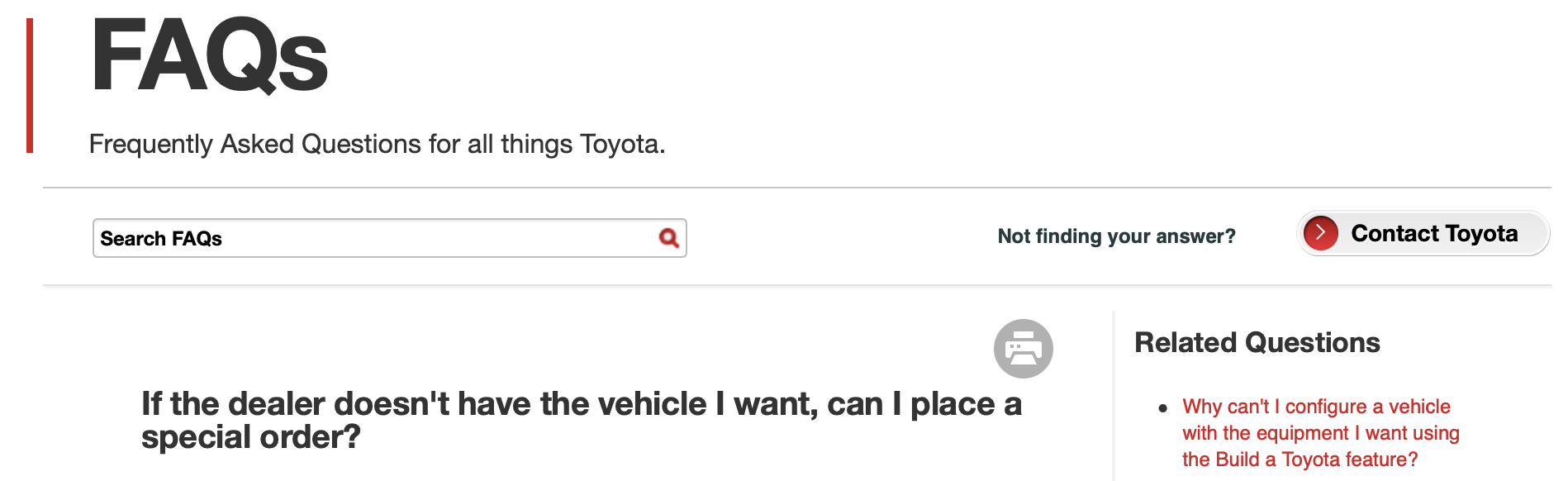Screen dimensions: 1568x481
Task: Click the large FAQs page heading
Action: tap(210, 56)
